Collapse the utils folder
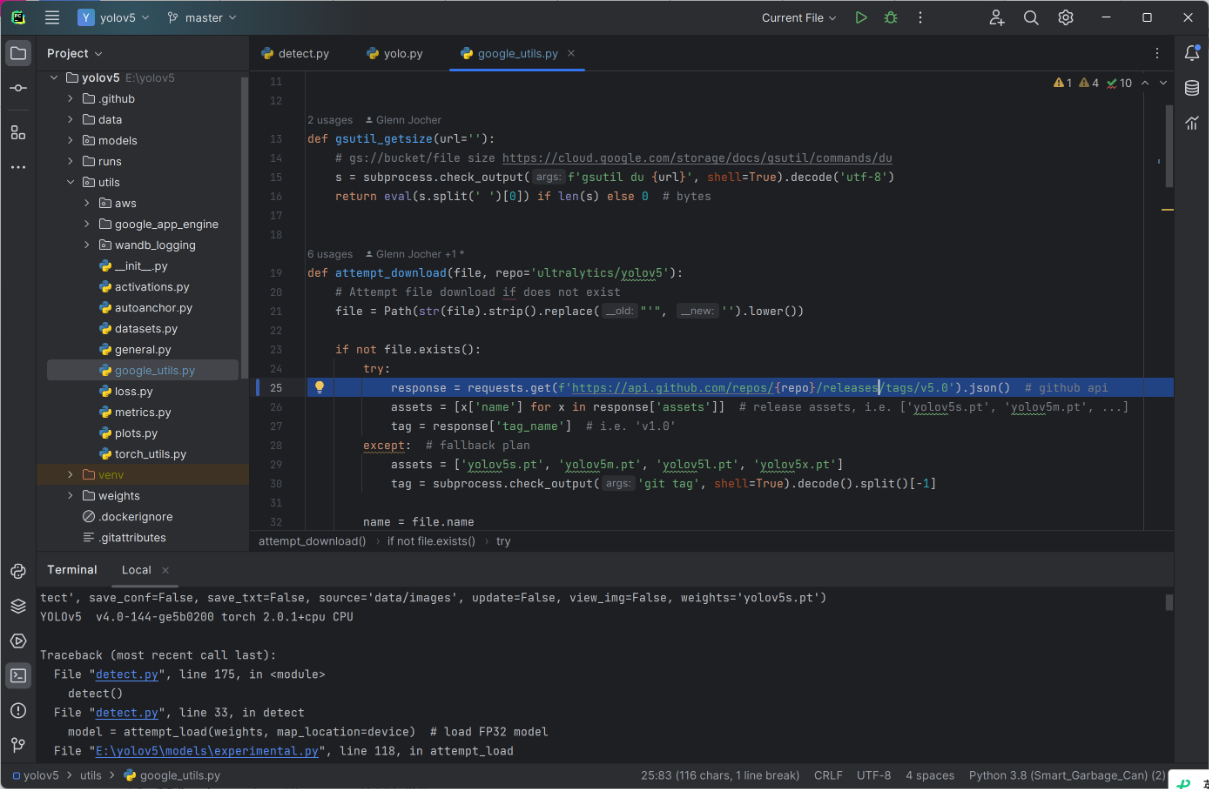This screenshot has height=789, width=1209. pyautogui.click(x=71, y=182)
